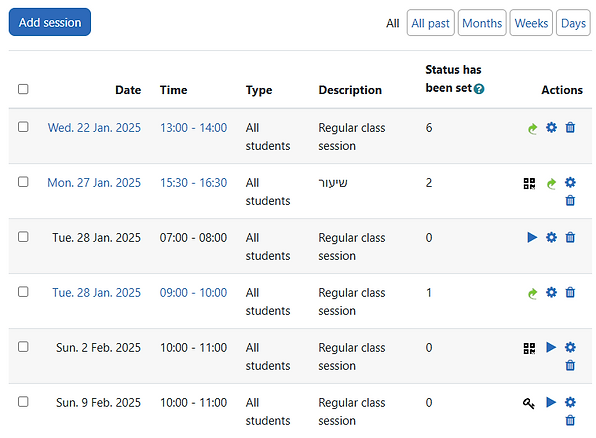Switch to Days view

coord(573,23)
